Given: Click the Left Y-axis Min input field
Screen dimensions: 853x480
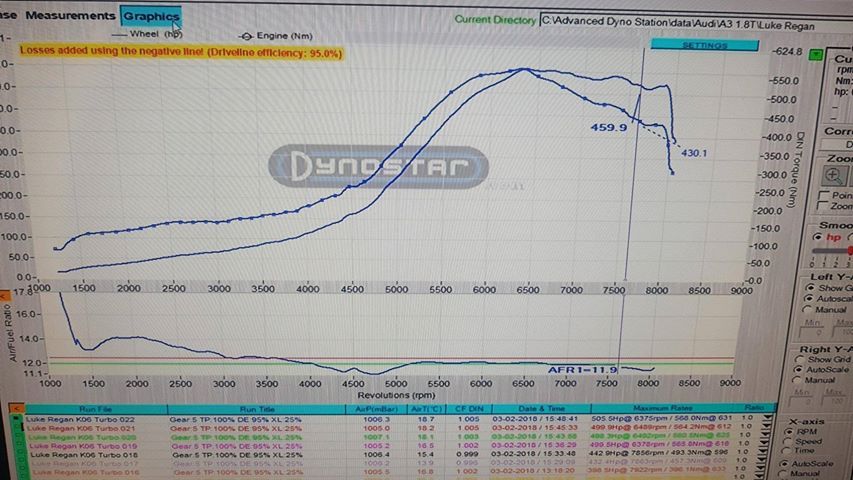Looking at the screenshot, I should pyautogui.click(x=812, y=332).
